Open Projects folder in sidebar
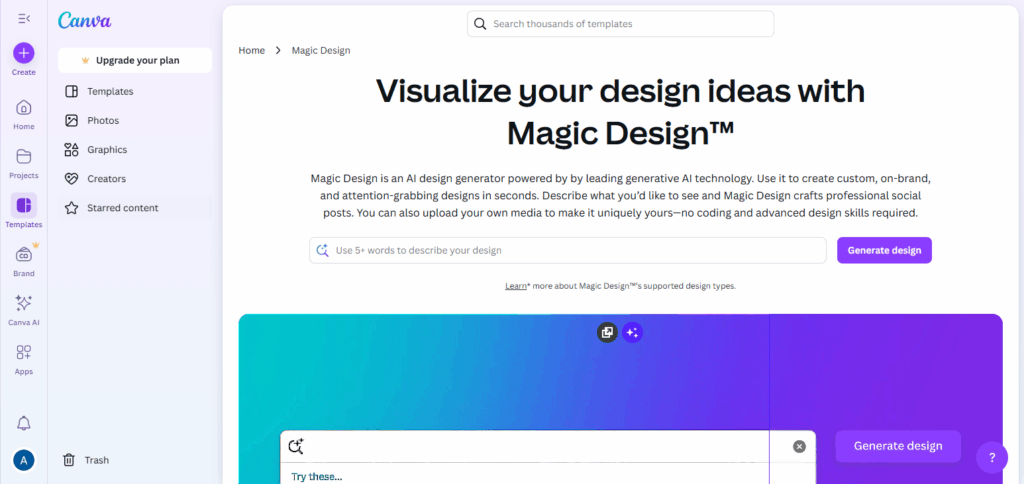The image size is (1024, 484). (24, 163)
